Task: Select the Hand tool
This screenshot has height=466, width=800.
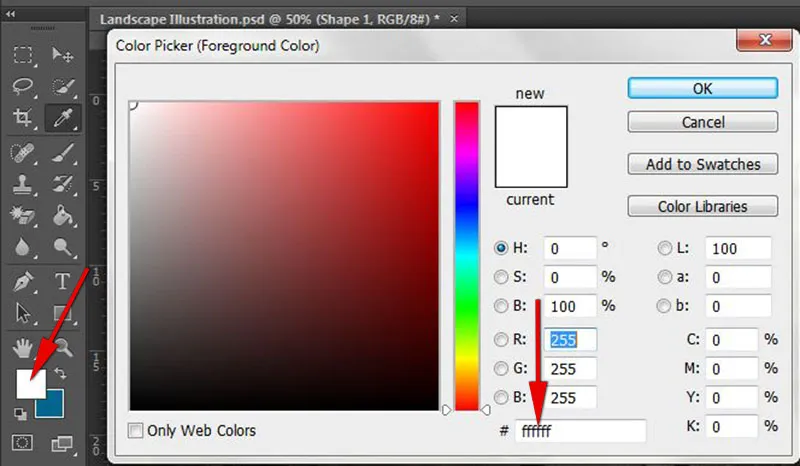Action: [x=22, y=348]
